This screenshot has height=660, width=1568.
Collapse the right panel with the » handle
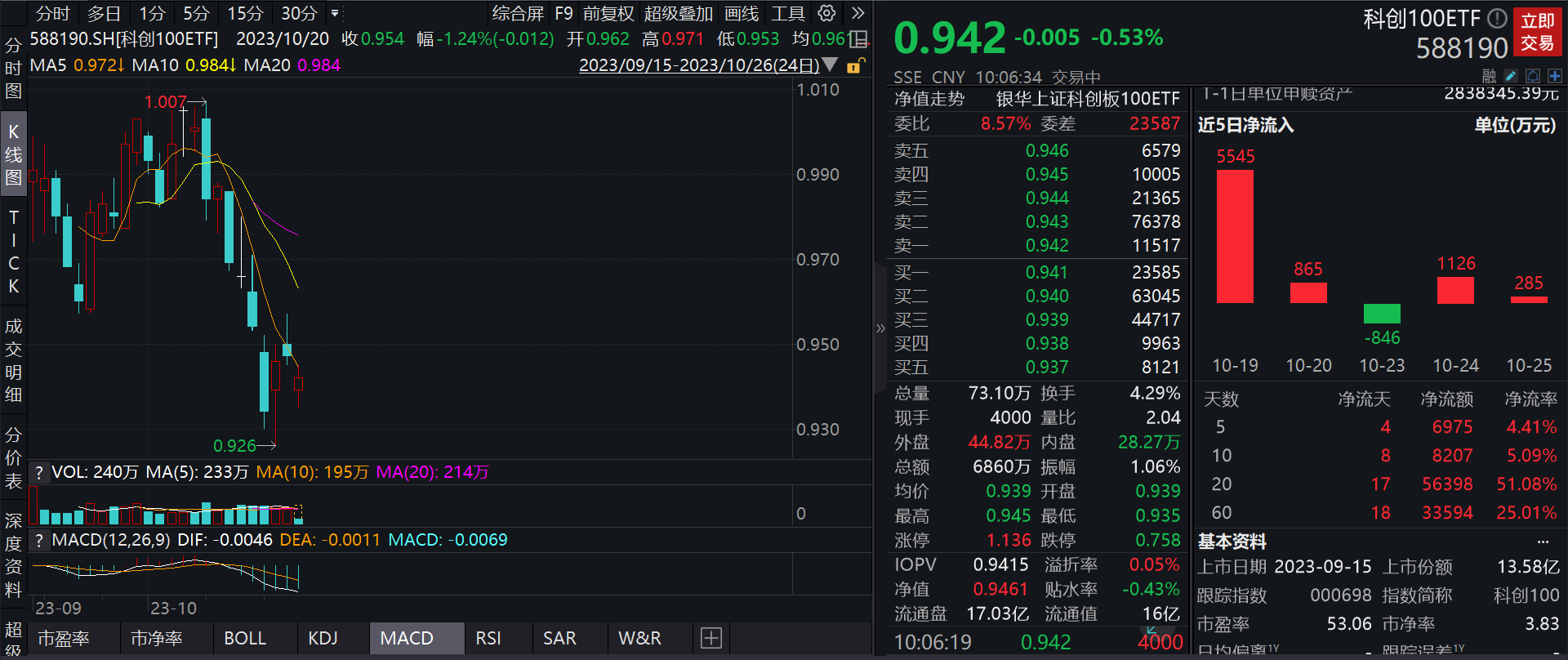pos(880,328)
